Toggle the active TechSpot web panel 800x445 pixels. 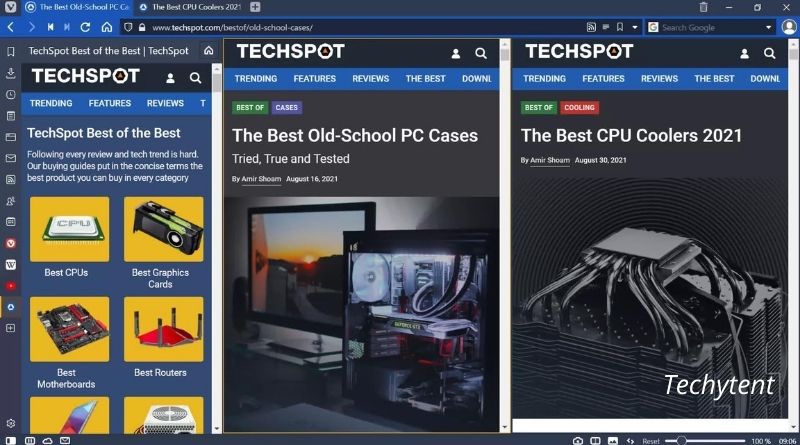click(x=10, y=307)
